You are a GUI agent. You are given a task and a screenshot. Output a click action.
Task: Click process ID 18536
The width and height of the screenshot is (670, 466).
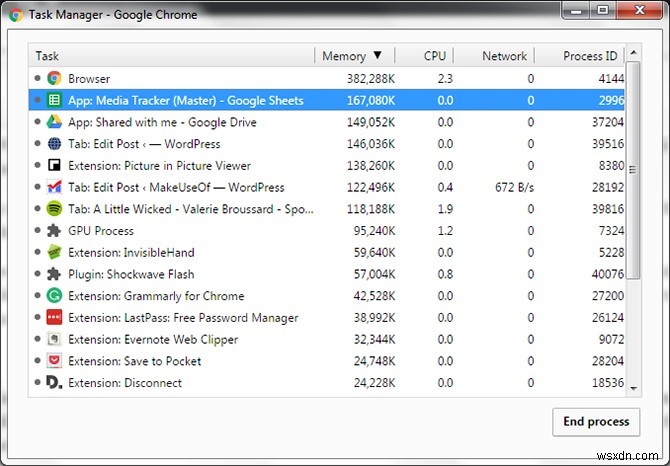[x=608, y=383]
